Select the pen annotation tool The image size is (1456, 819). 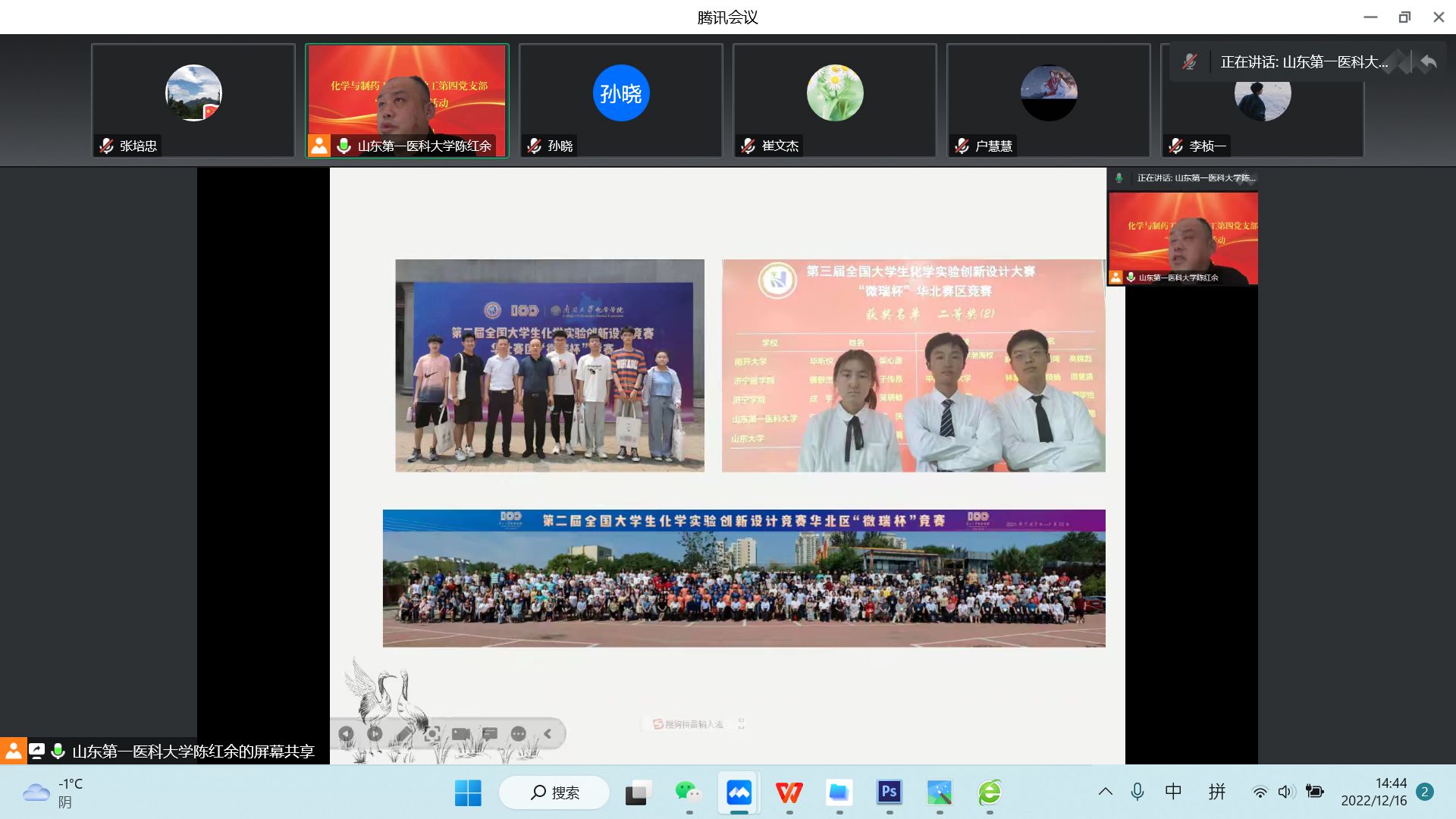[x=403, y=733]
